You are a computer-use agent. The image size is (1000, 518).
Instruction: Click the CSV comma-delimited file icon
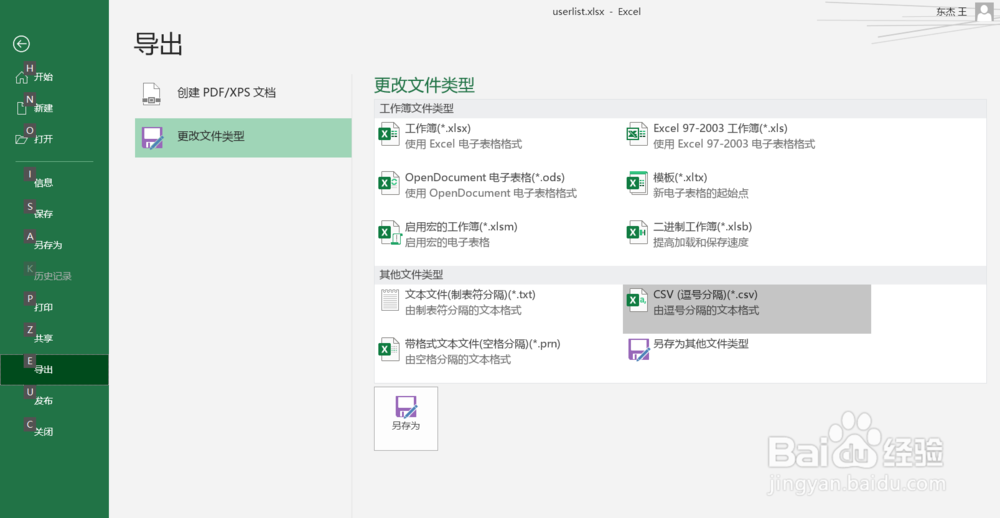click(x=637, y=301)
